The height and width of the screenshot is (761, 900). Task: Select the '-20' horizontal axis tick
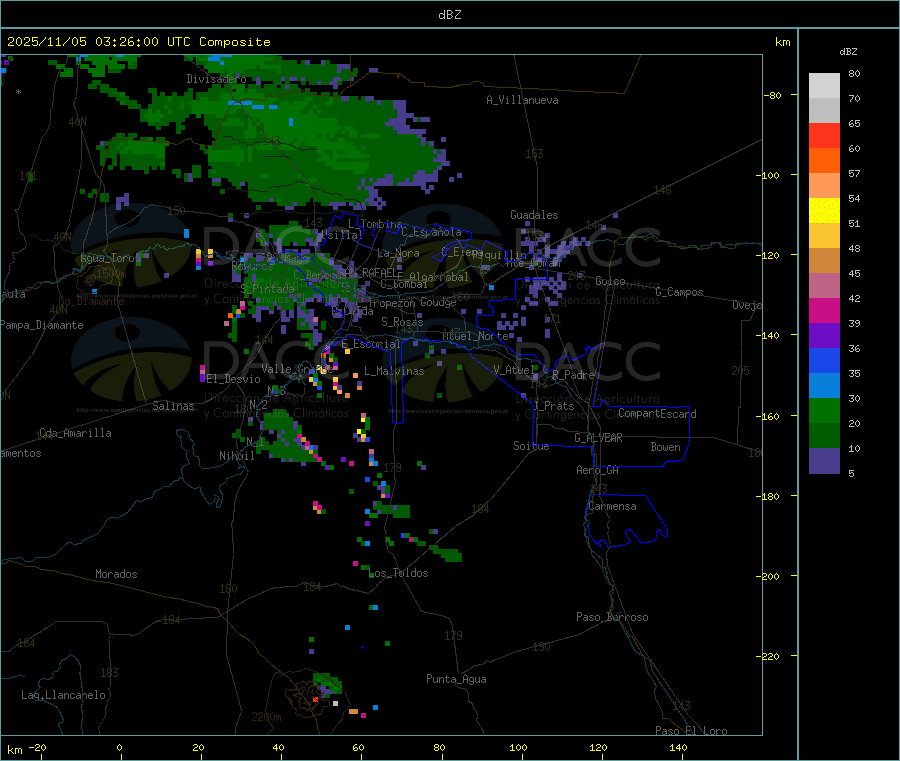pos(38,747)
